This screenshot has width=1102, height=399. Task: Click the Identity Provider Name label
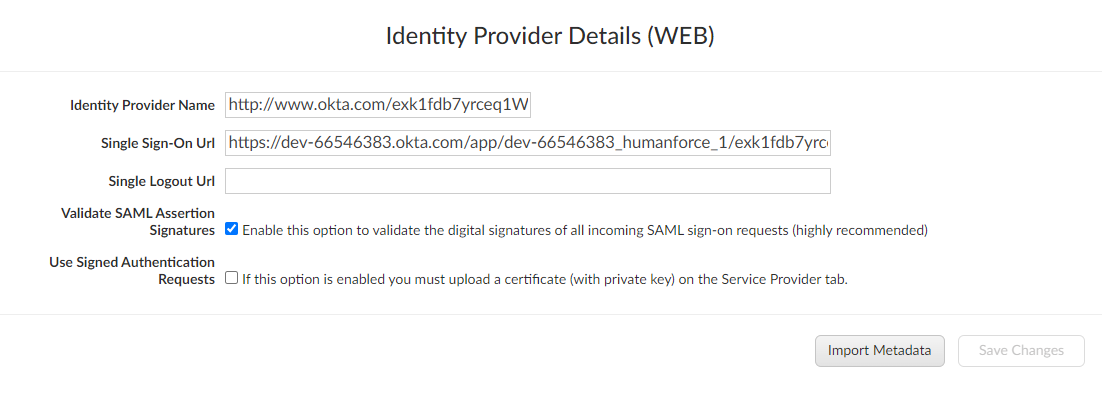[143, 105]
